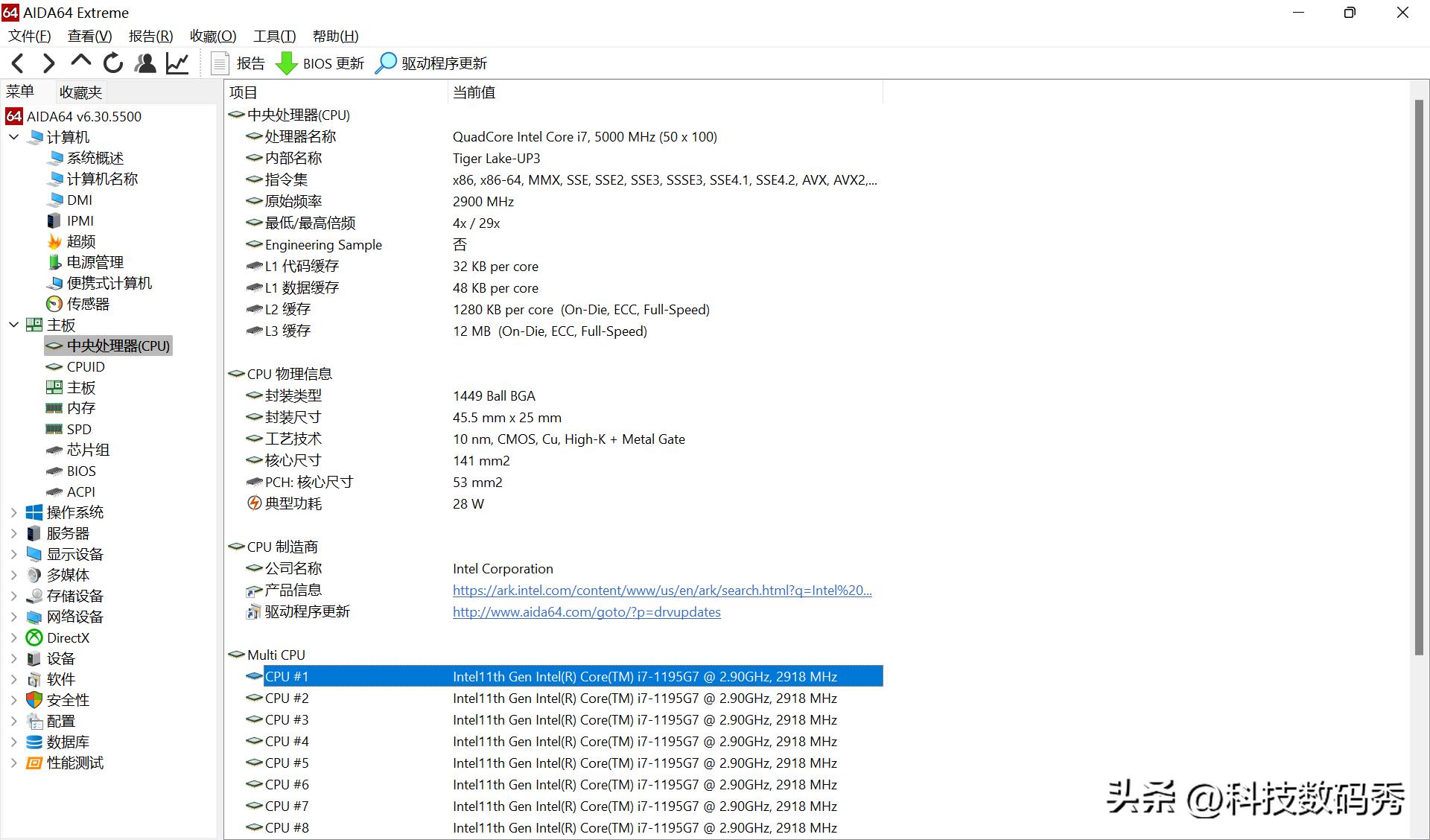
Task: Expand the 显示设备 tree node
Action: click(13, 553)
